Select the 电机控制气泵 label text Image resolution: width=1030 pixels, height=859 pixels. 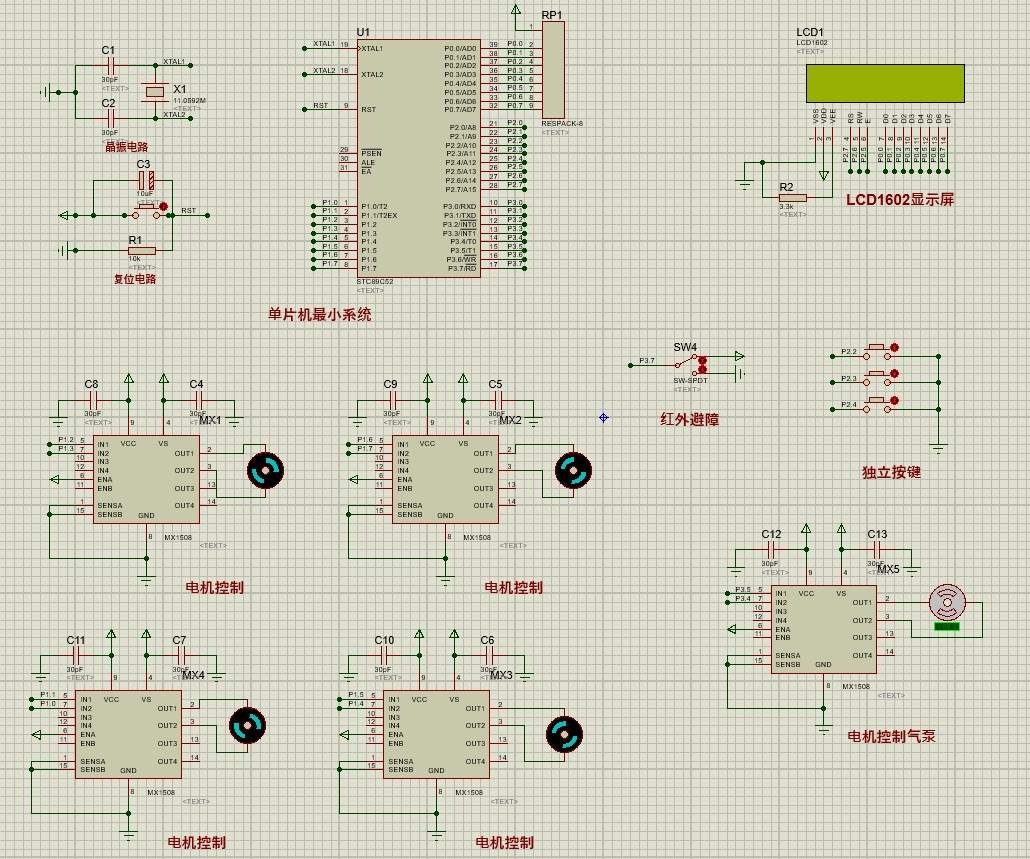point(891,736)
